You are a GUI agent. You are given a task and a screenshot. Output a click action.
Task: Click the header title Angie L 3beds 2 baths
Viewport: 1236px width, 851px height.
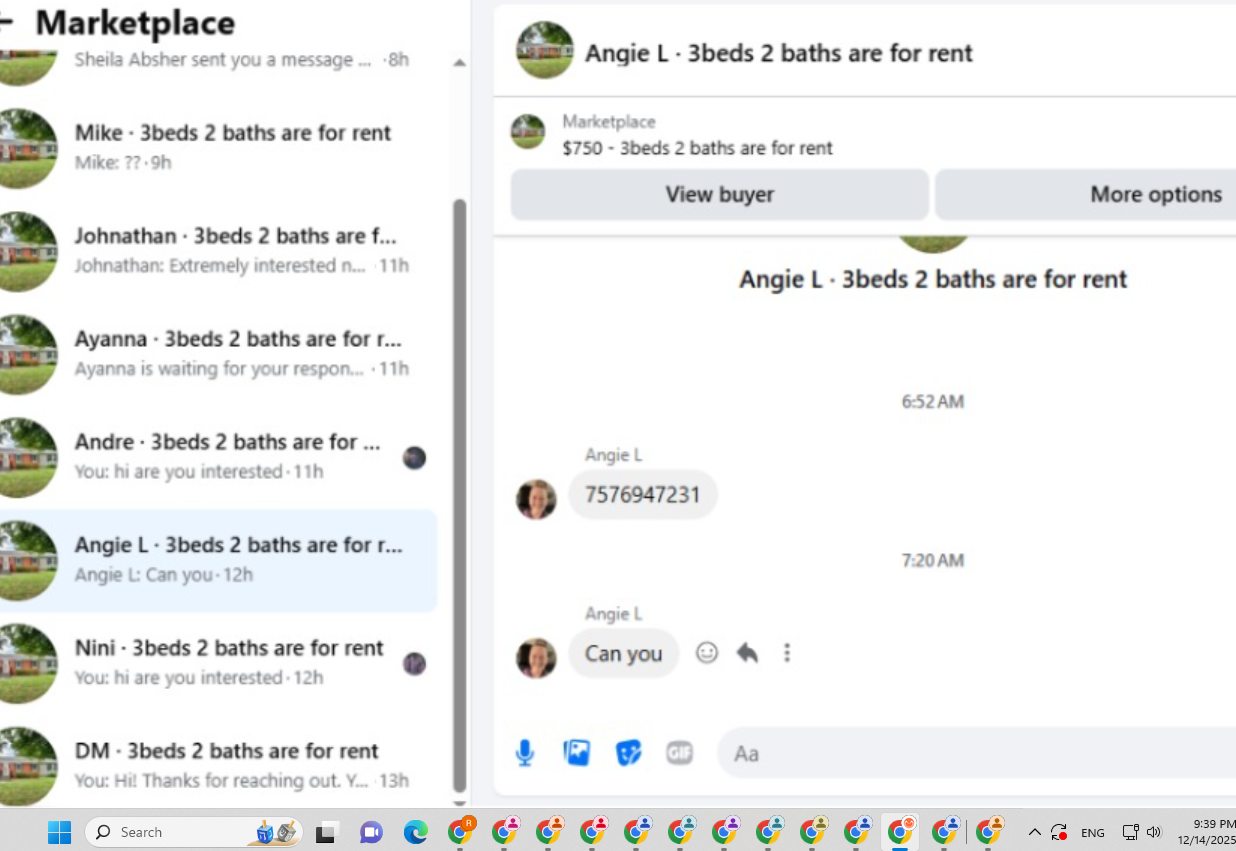(x=778, y=53)
